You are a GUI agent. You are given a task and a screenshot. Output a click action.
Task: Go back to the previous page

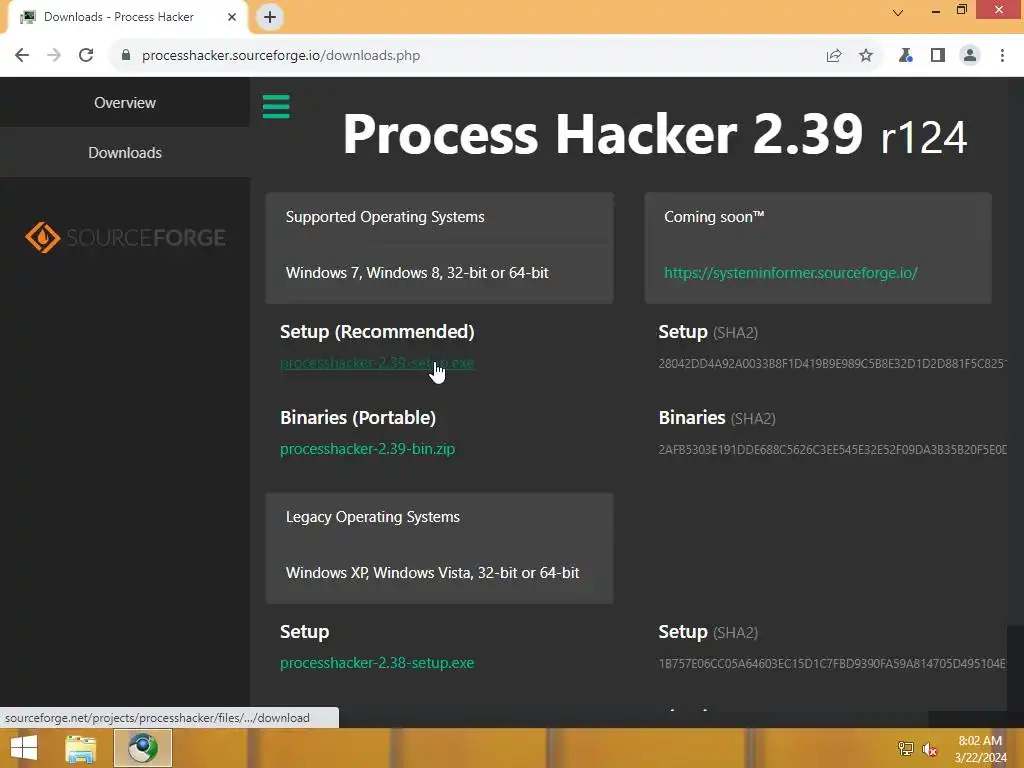pos(22,56)
